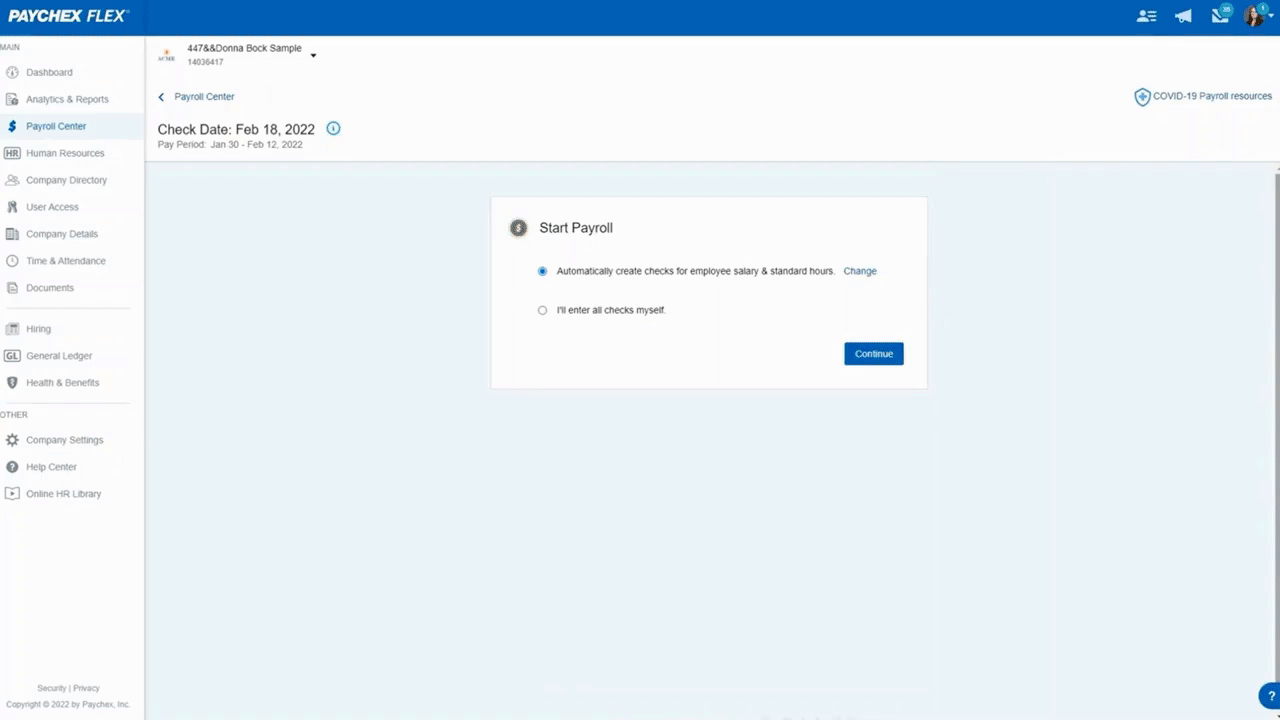Expand the company selector dropdown arrow

tap(313, 56)
